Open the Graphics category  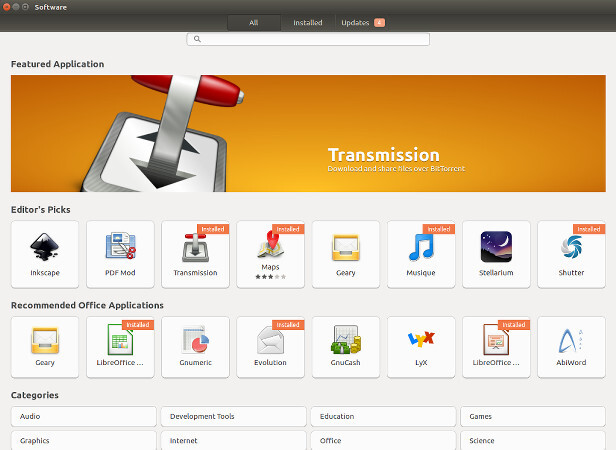click(84, 441)
